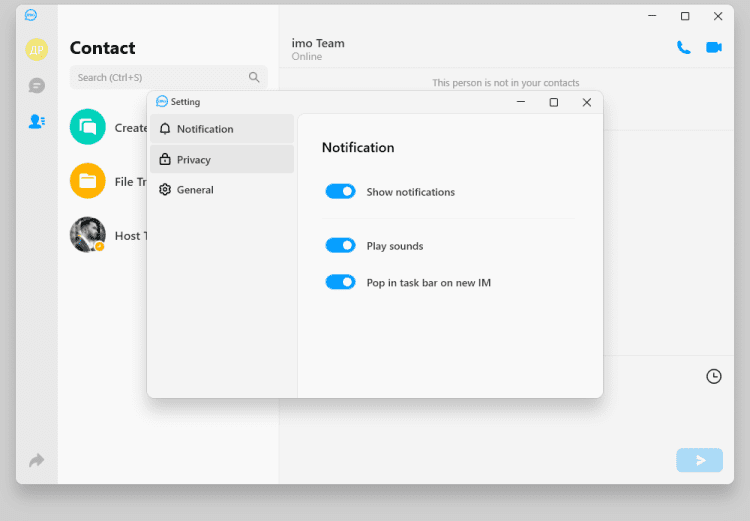Viewport: 750px width, 521px height.
Task: Close the Setting dialog
Action: pyautogui.click(x=586, y=102)
